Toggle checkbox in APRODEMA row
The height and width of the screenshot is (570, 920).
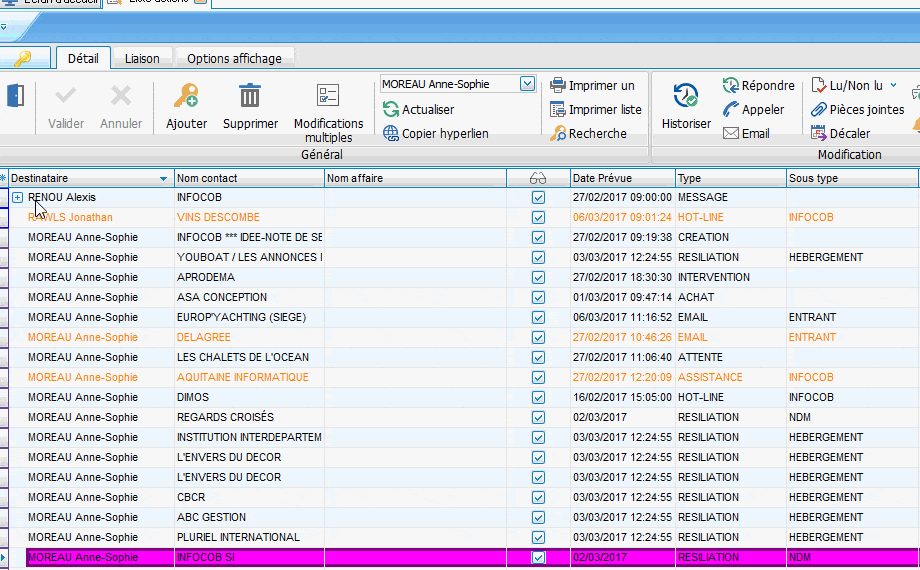[539, 278]
